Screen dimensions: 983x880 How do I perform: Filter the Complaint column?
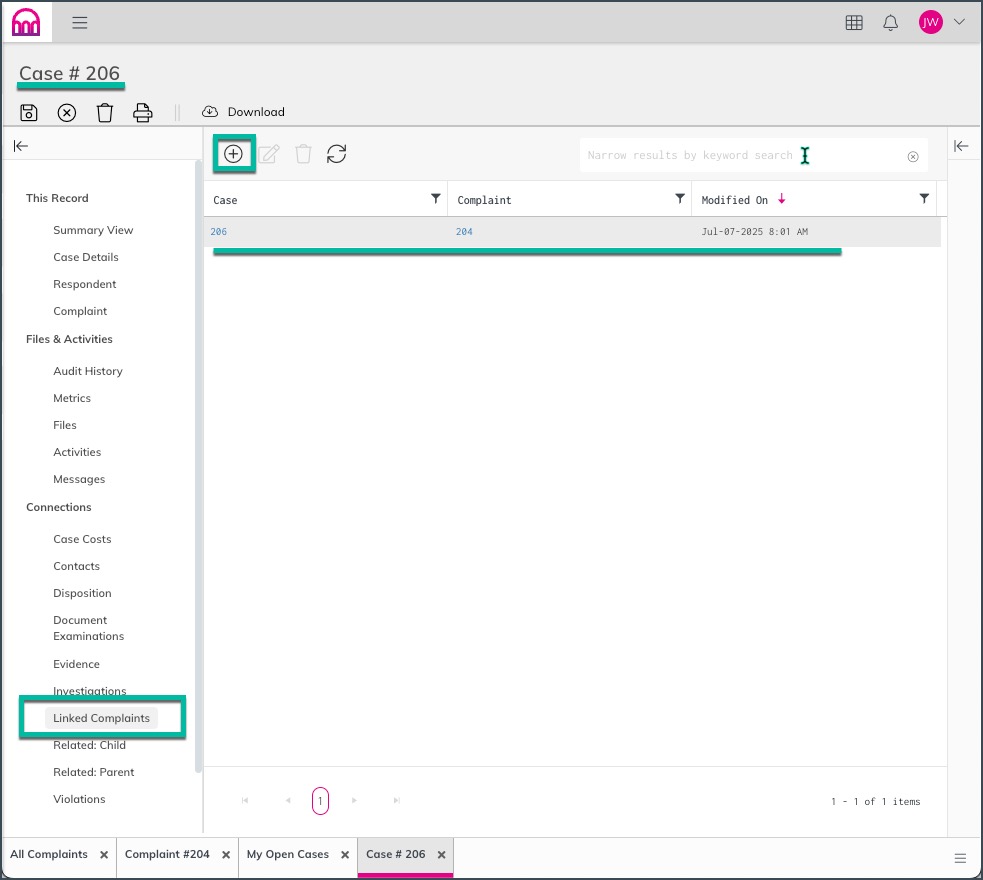pos(680,199)
